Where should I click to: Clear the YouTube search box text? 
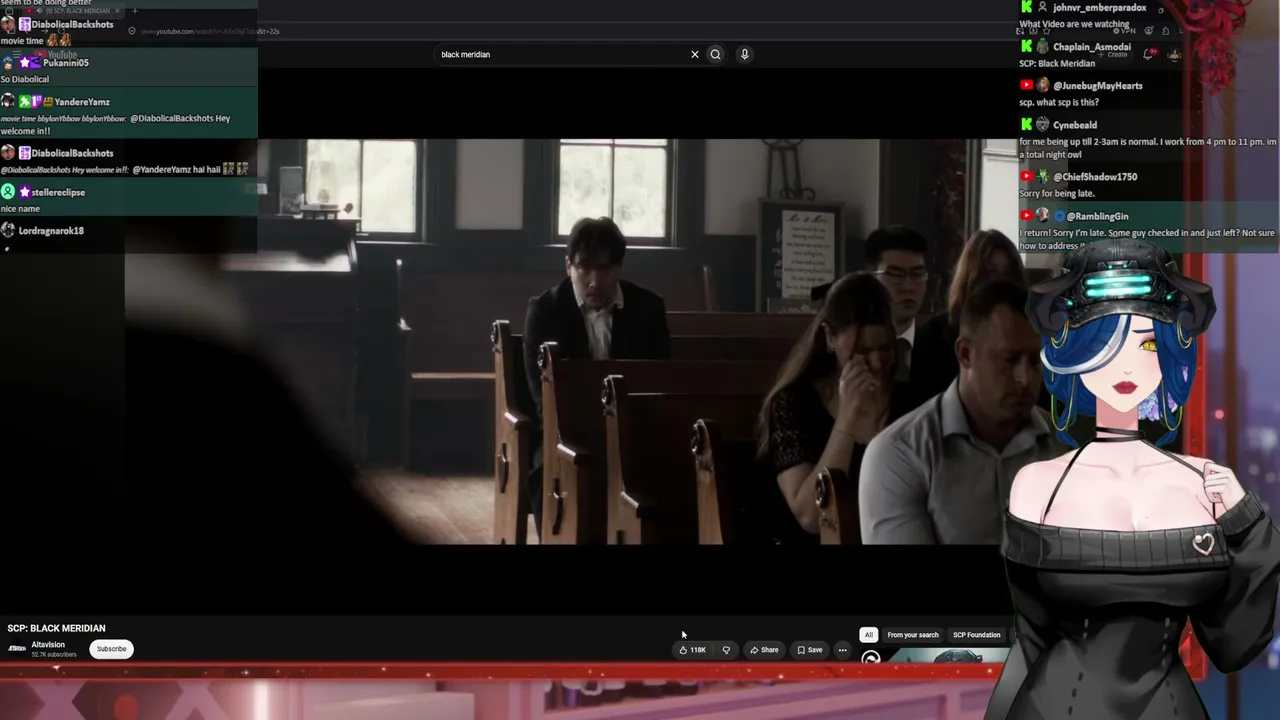coord(695,54)
